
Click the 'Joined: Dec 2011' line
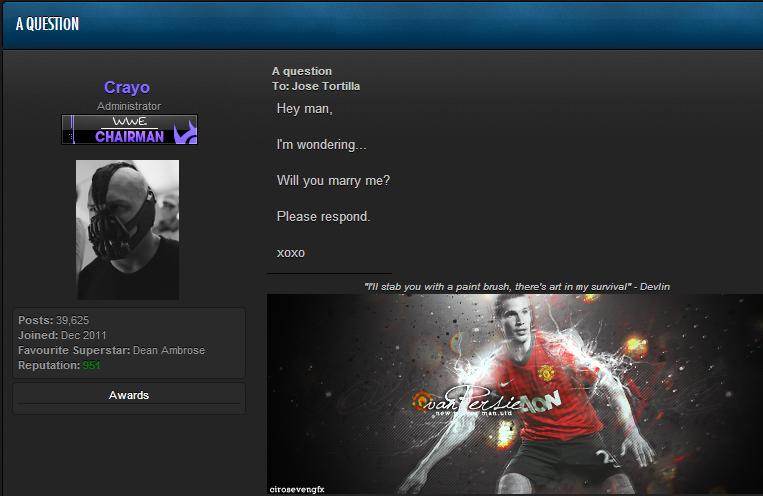tap(62, 335)
